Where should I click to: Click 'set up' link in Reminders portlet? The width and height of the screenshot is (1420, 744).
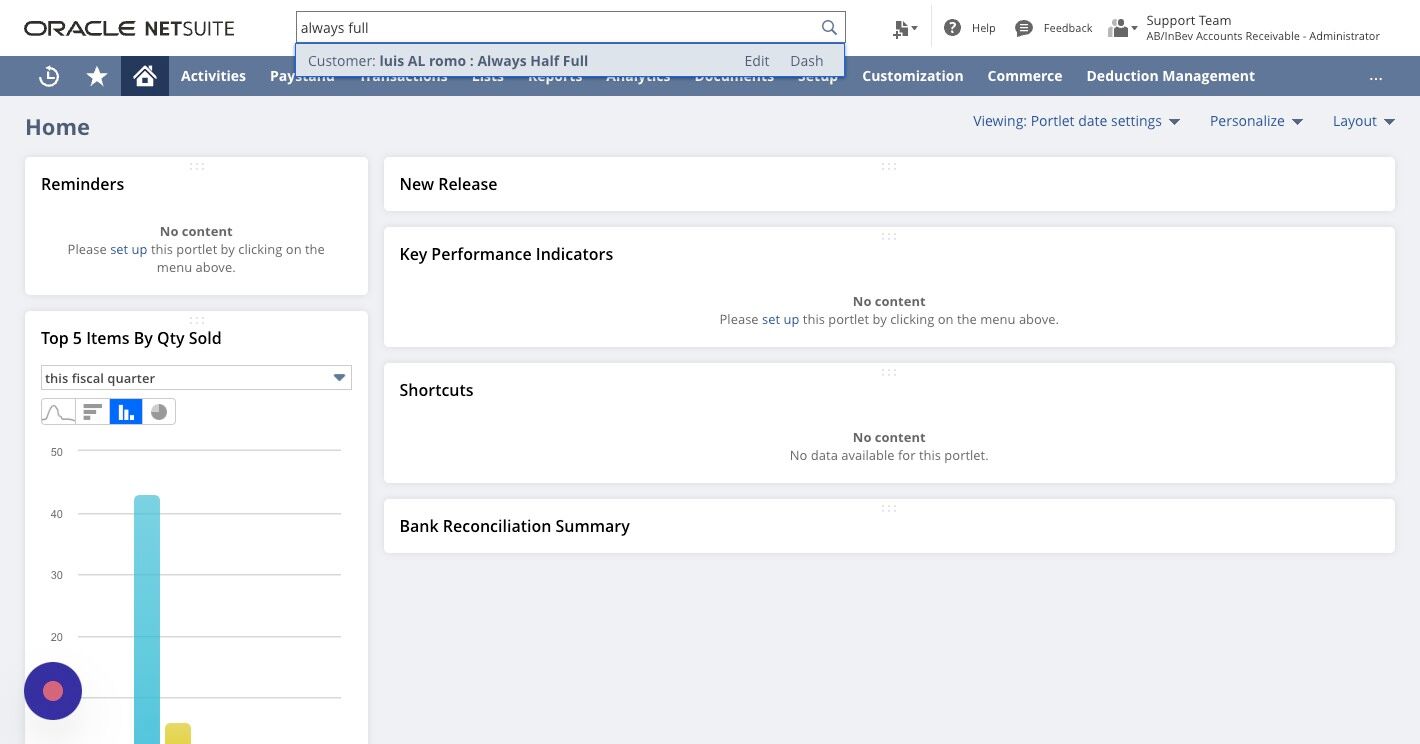(x=128, y=250)
